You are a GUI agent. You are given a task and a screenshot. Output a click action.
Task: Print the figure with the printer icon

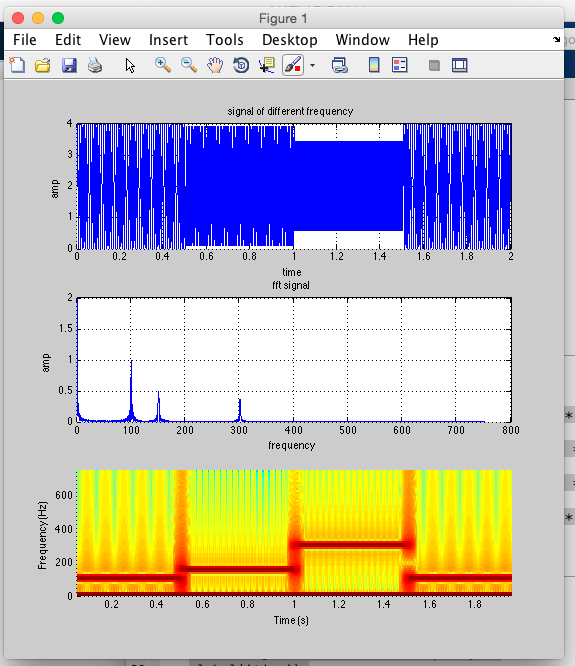pos(95,65)
